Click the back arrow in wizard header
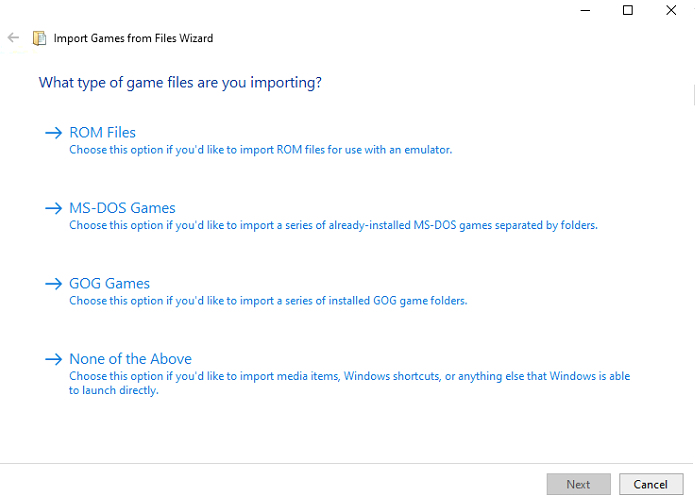 coord(13,38)
